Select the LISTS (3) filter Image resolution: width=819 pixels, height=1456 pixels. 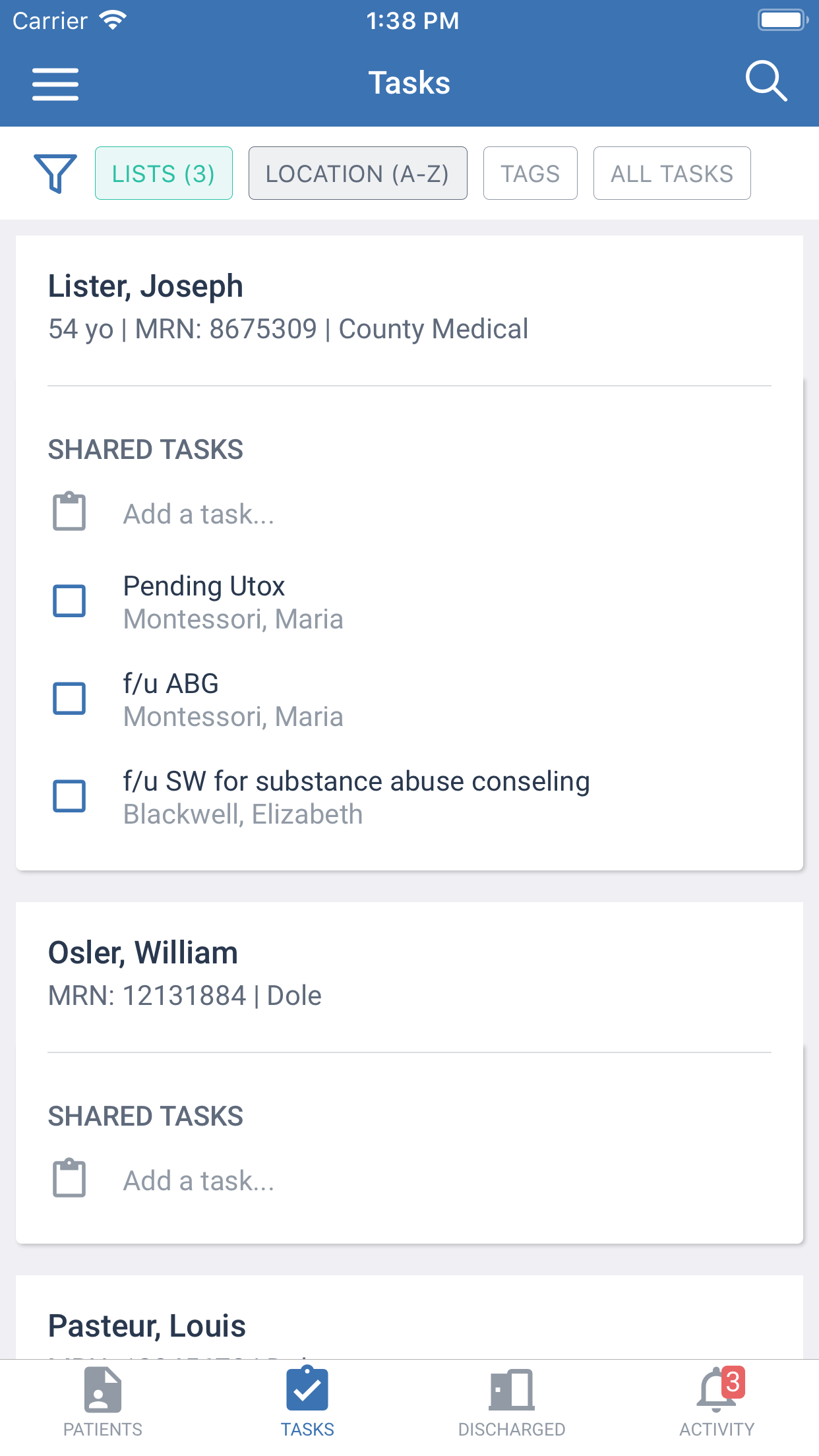tap(164, 173)
